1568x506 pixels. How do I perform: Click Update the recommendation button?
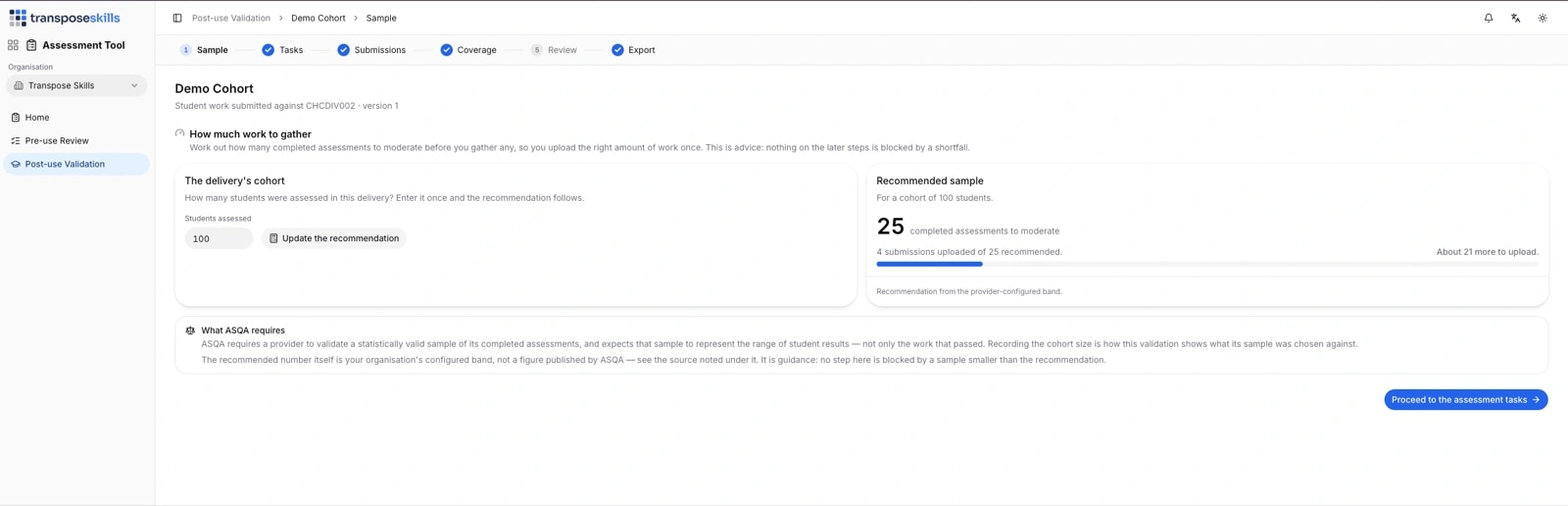[333, 238]
